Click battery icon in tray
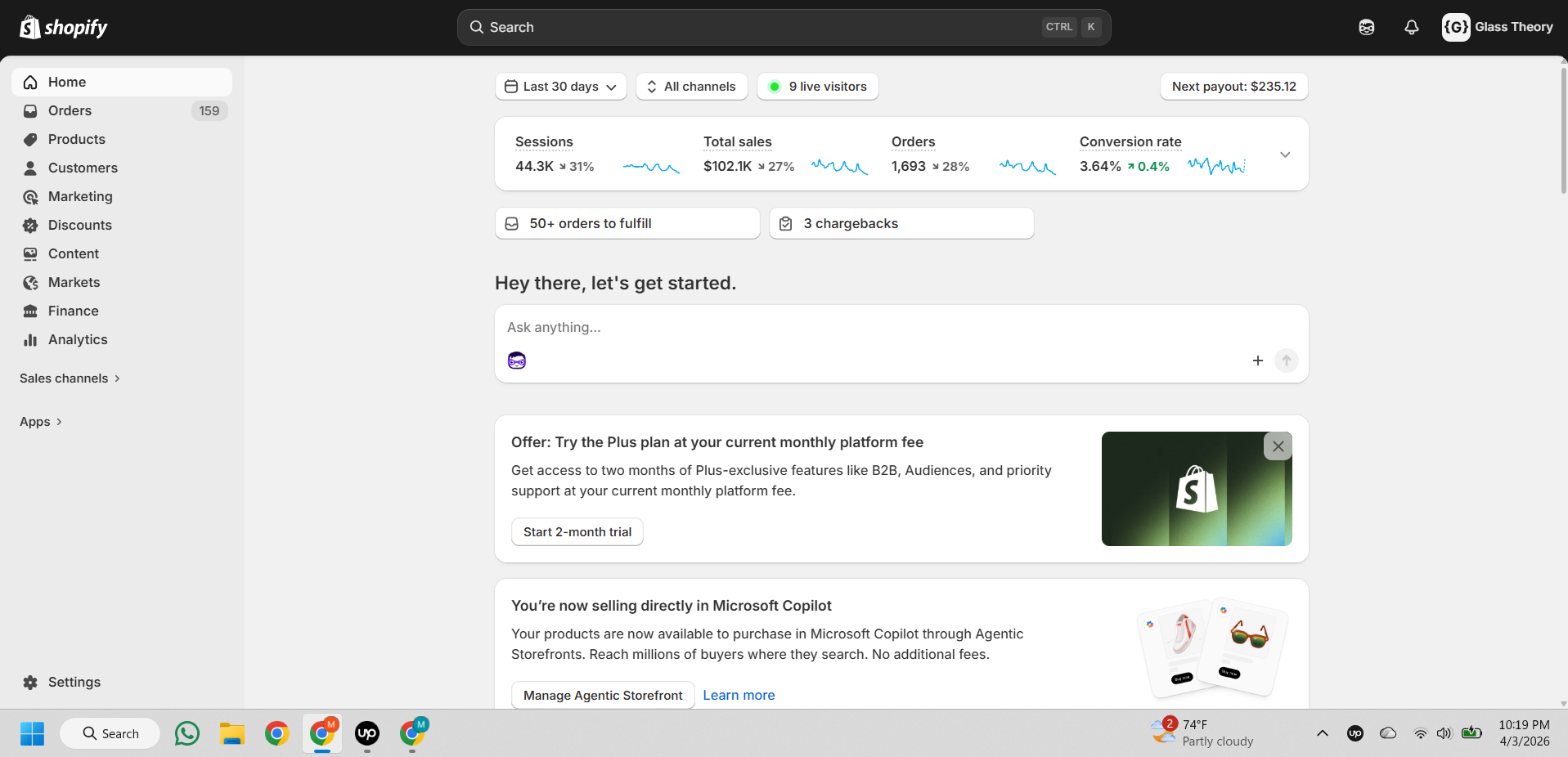Image resolution: width=1568 pixels, height=757 pixels. [1472, 733]
